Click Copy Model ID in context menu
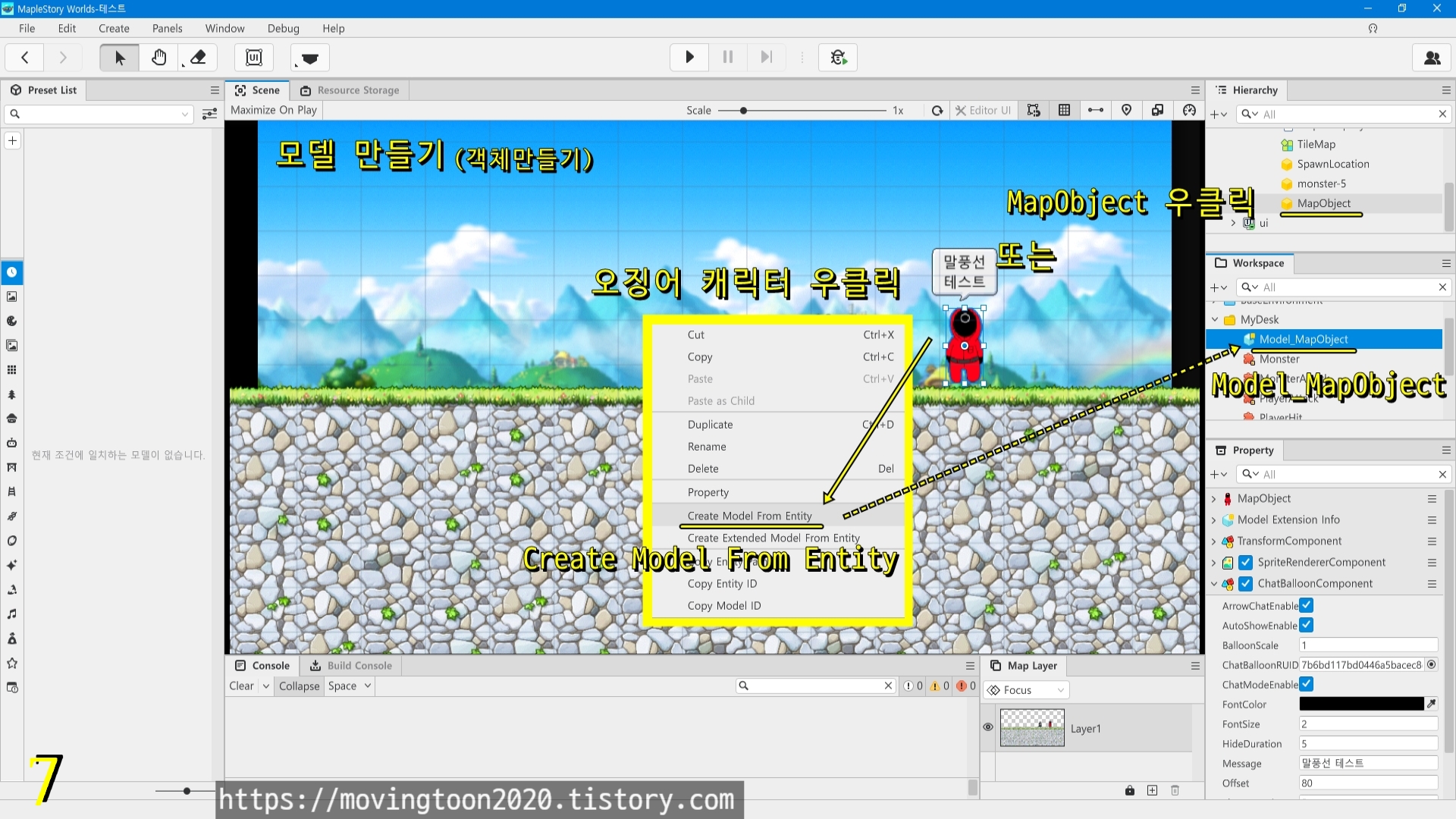 pos(724,606)
